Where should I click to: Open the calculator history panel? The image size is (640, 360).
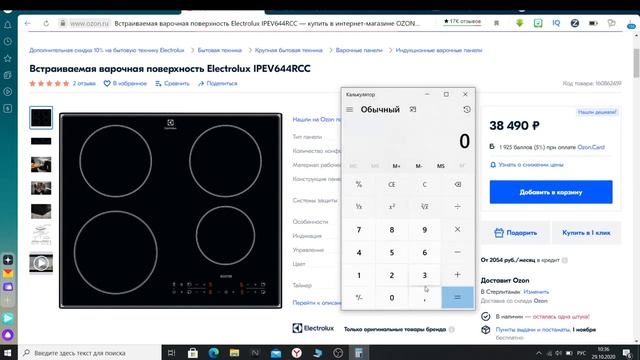click(x=467, y=109)
